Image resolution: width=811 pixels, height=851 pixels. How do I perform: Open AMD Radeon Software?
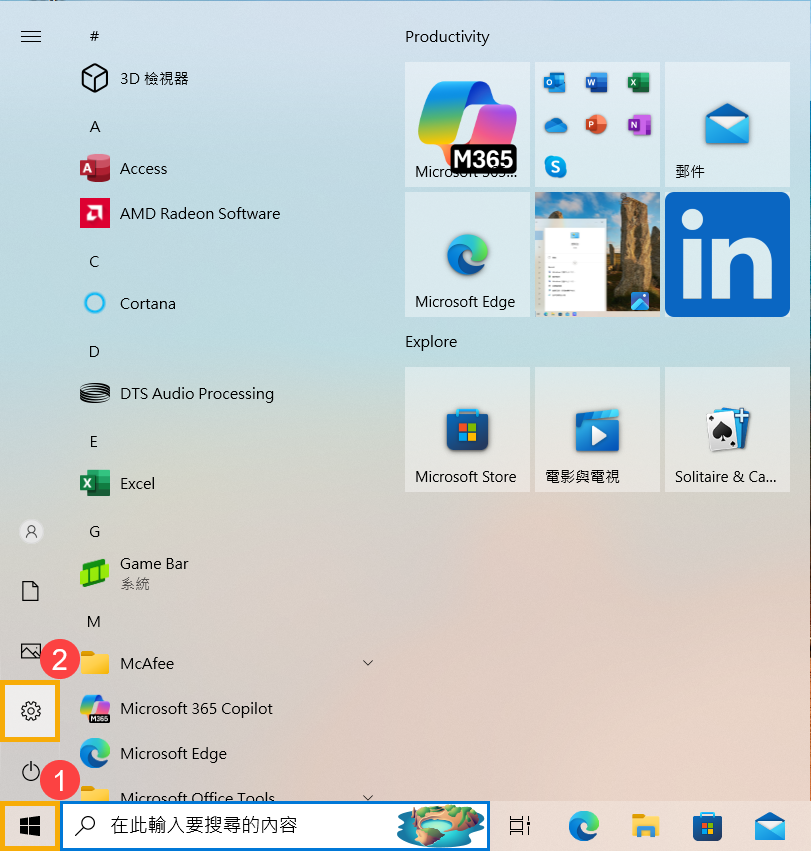click(x=180, y=213)
